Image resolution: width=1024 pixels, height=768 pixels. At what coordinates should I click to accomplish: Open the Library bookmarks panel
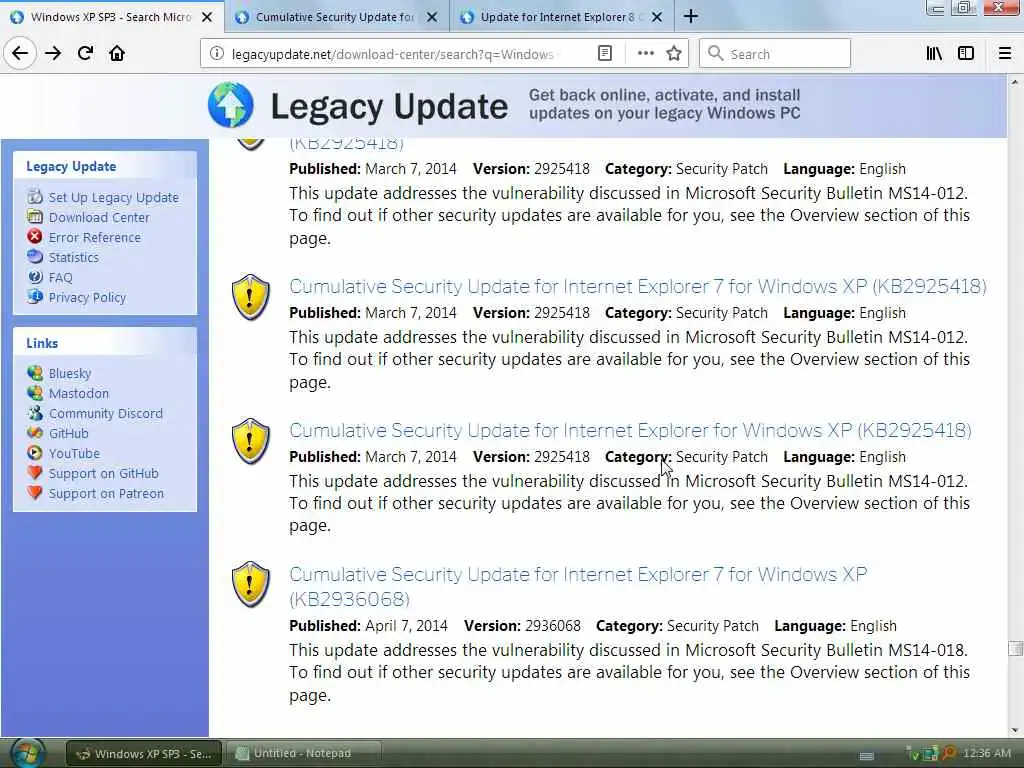934,54
